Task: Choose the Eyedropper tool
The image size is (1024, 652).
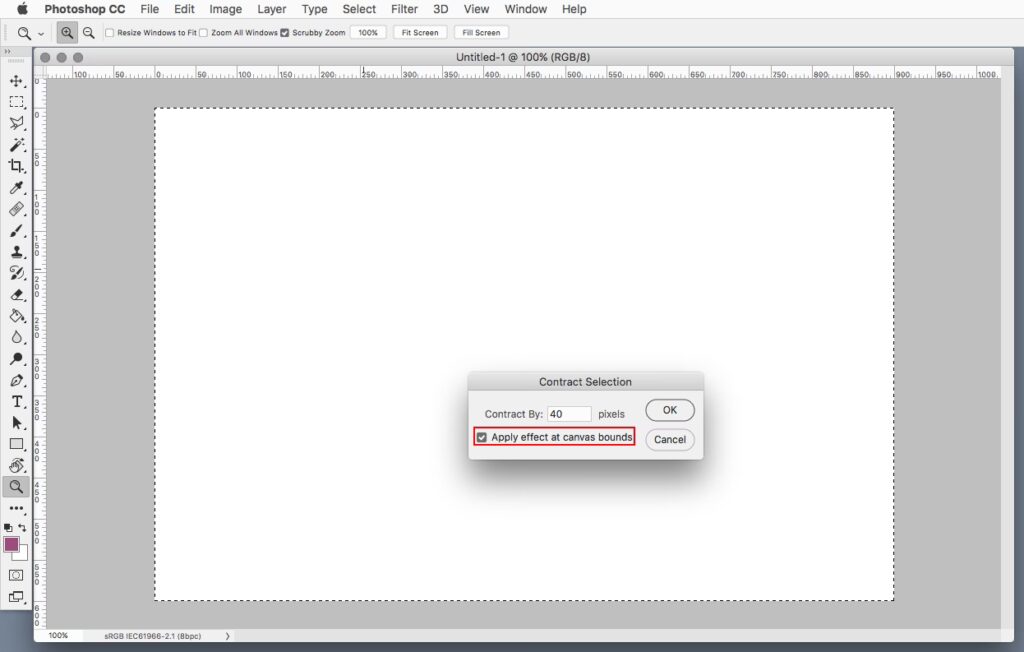Action: (16, 188)
